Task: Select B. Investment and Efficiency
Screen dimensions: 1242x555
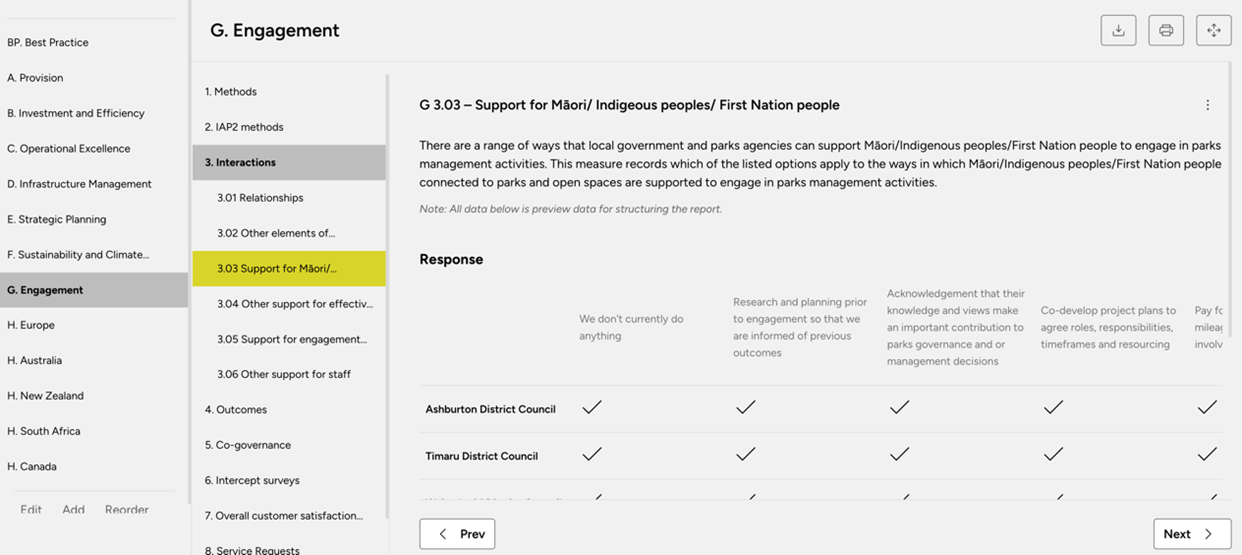Action: coord(76,113)
